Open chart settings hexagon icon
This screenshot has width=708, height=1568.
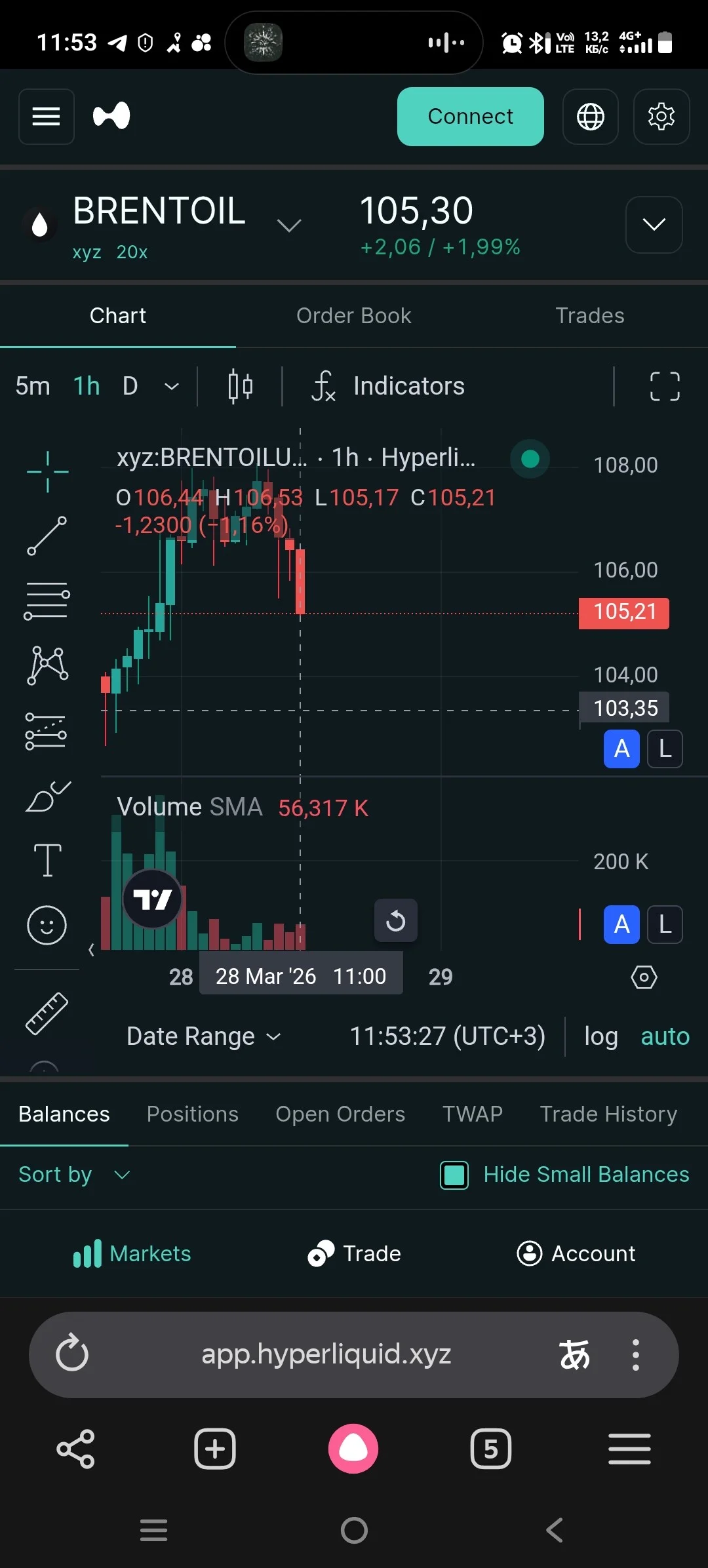[x=644, y=977]
